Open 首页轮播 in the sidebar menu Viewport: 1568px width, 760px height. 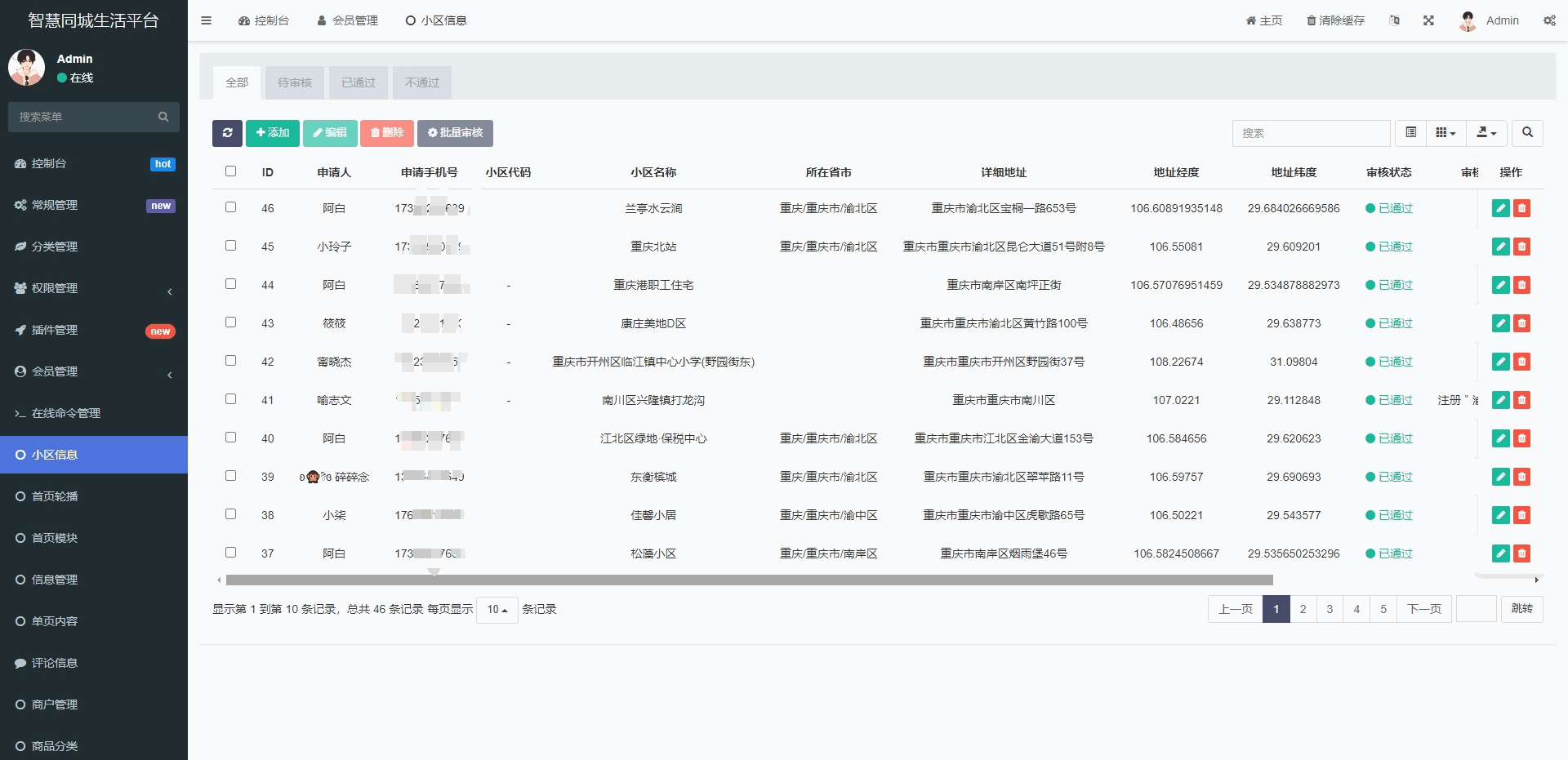(x=55, y=496)
